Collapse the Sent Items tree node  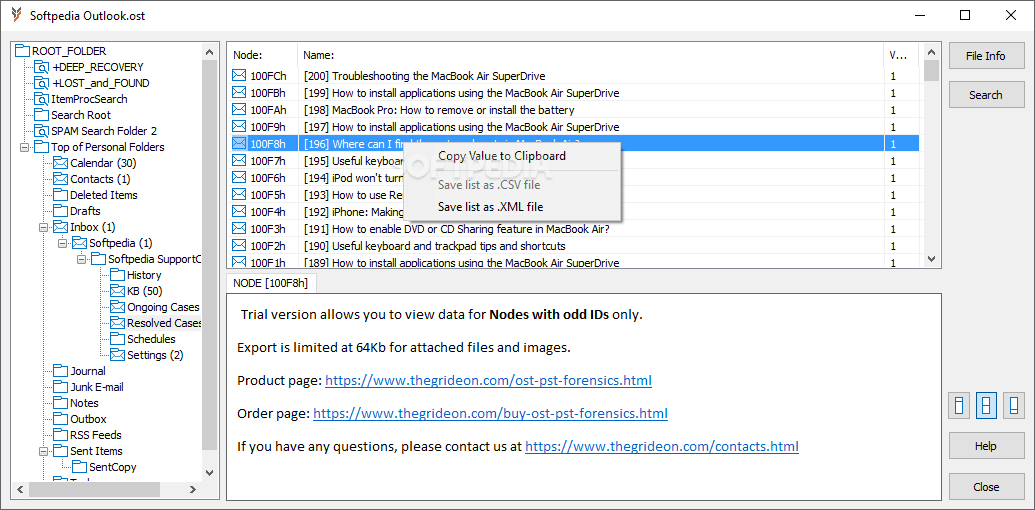coord(44,451)
